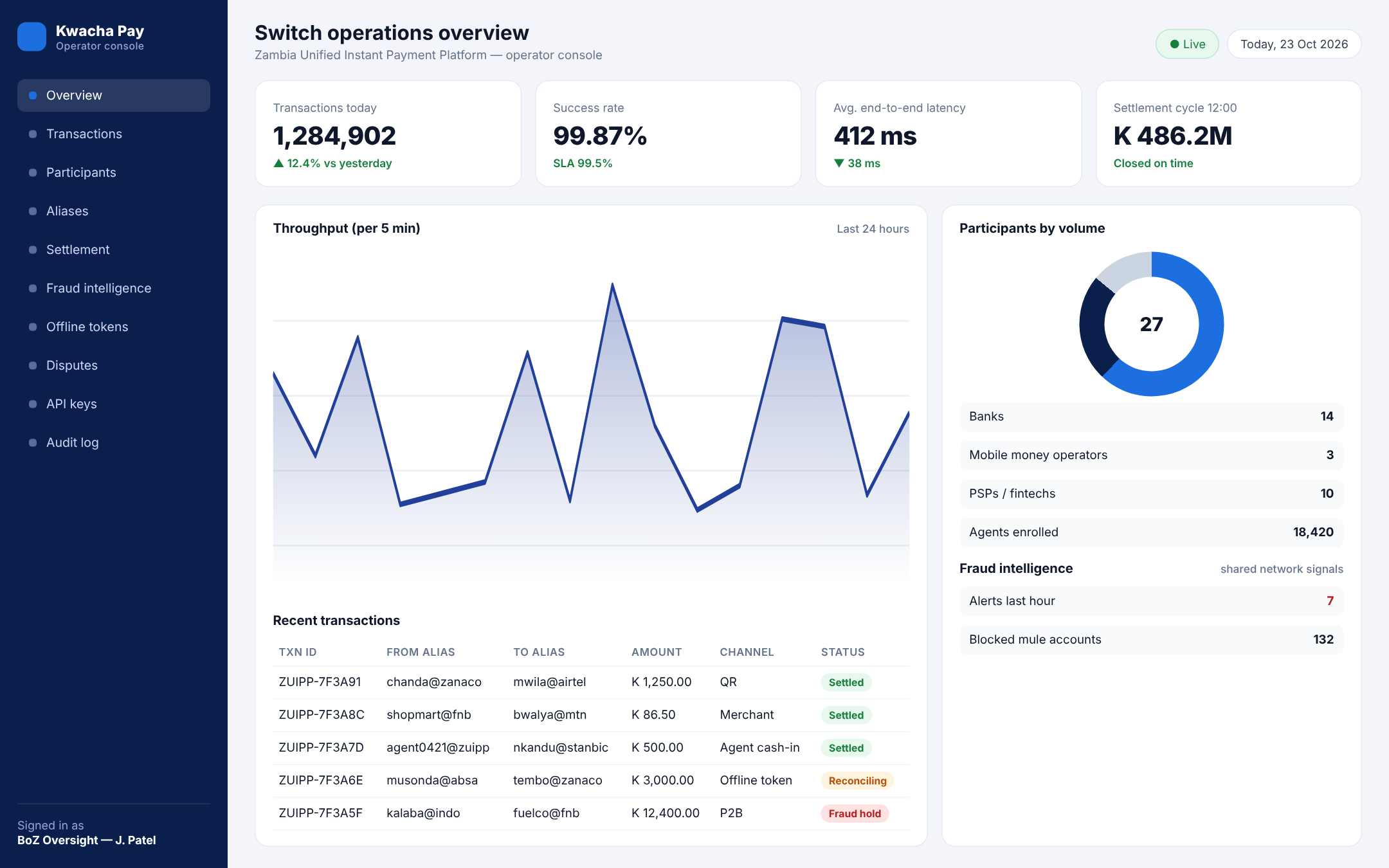Viewport: 1389px width, 868px height.
Task: Open the Settlement section
Action: coord(114,249)
